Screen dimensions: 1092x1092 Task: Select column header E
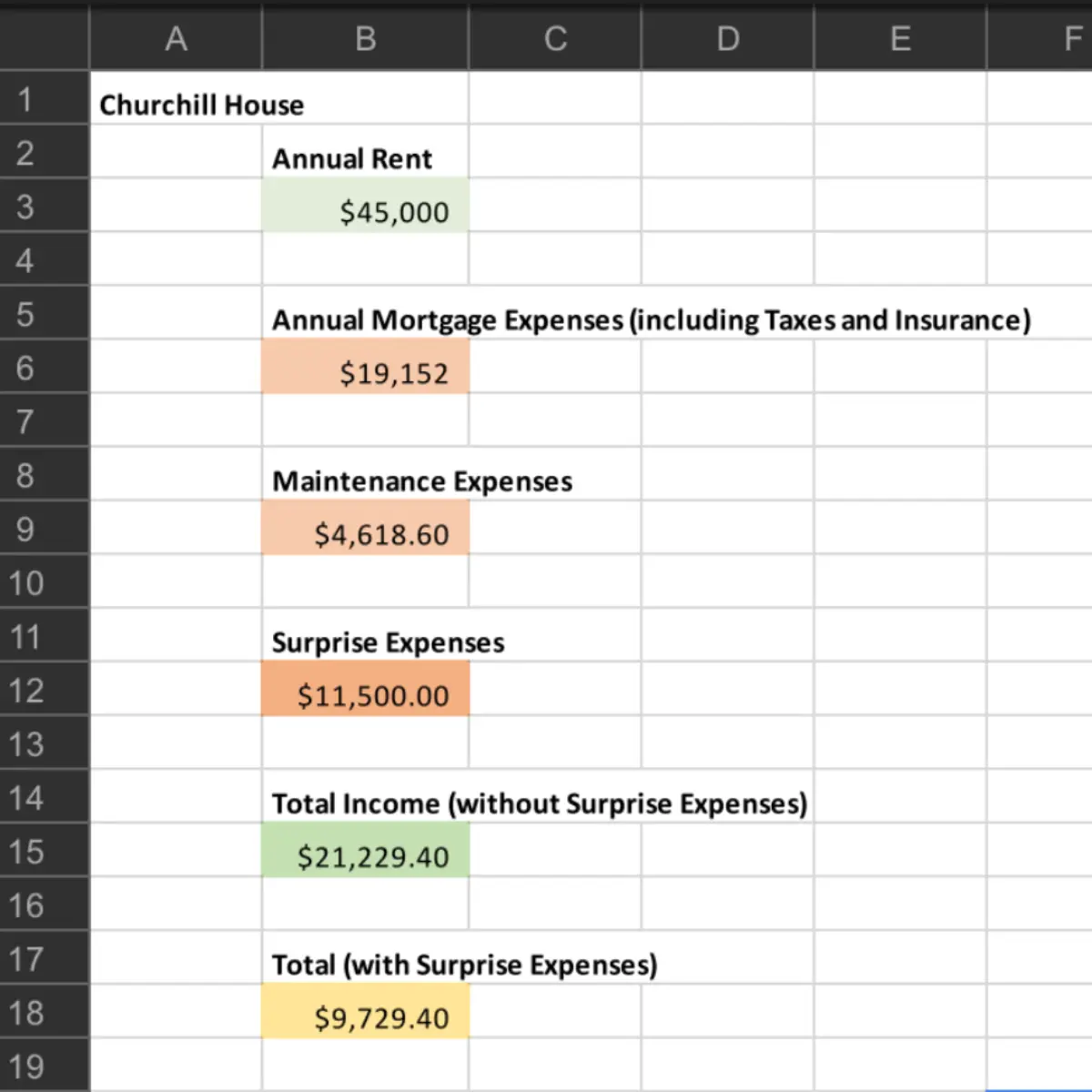click(x=899, y=38)
